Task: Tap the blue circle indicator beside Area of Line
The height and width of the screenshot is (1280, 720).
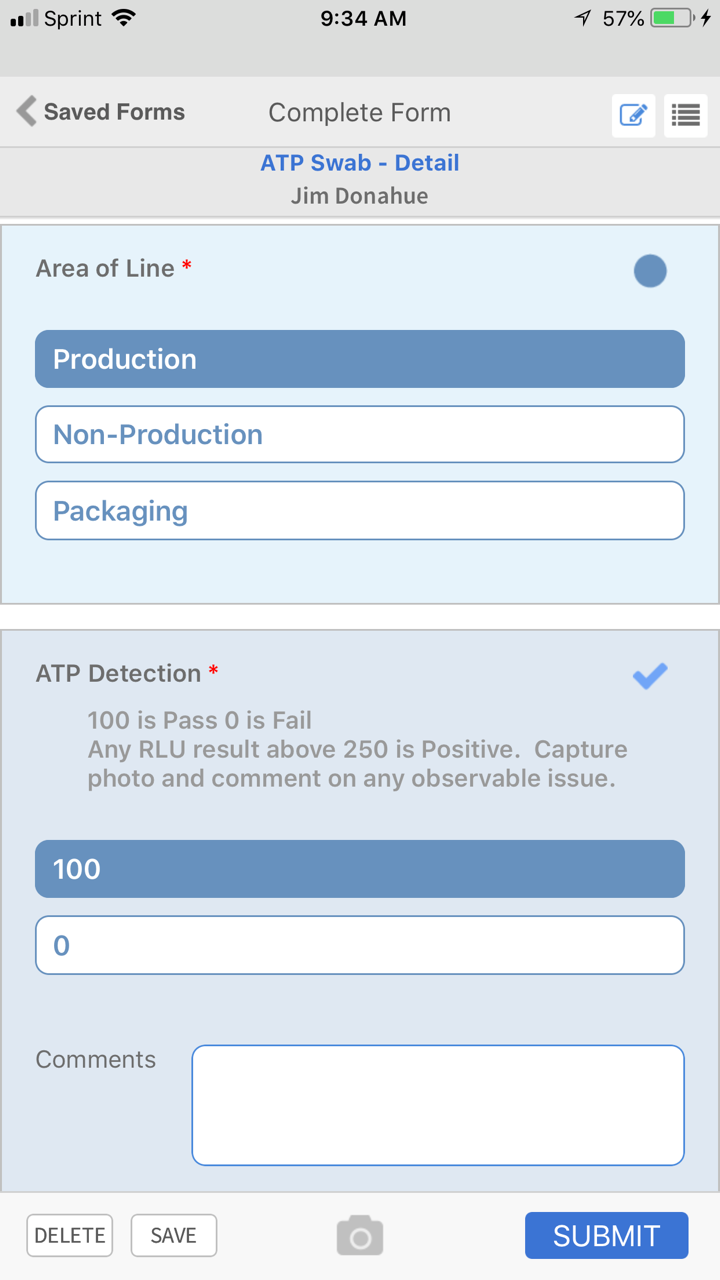Action: [x=650, y=271]
